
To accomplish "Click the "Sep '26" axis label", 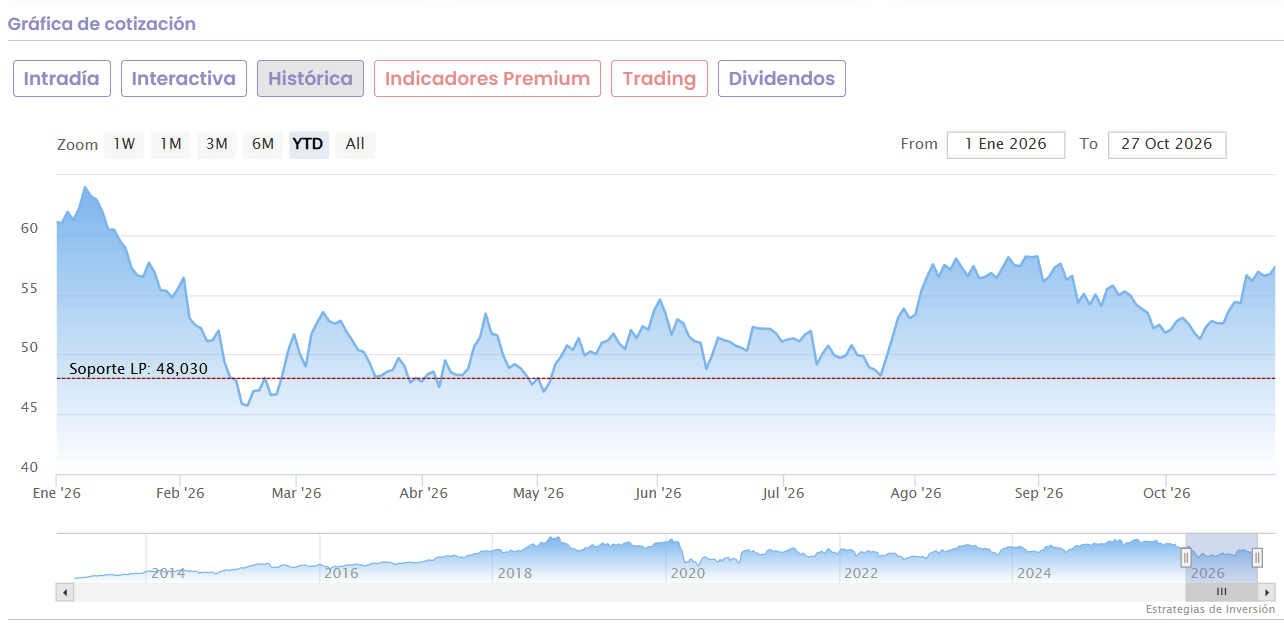I will 1039,493.
